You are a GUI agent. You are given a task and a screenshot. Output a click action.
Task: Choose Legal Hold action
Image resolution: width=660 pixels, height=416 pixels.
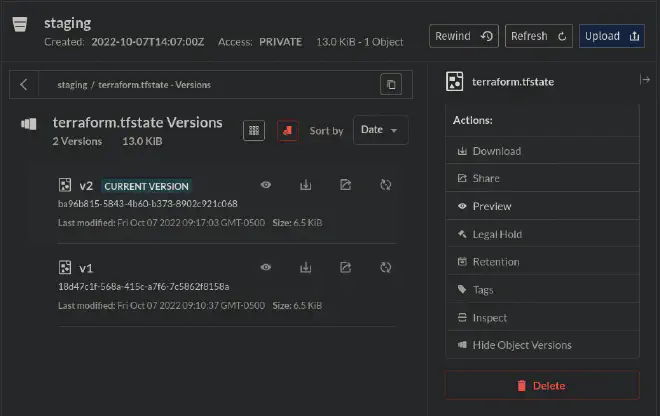point(542,234)
